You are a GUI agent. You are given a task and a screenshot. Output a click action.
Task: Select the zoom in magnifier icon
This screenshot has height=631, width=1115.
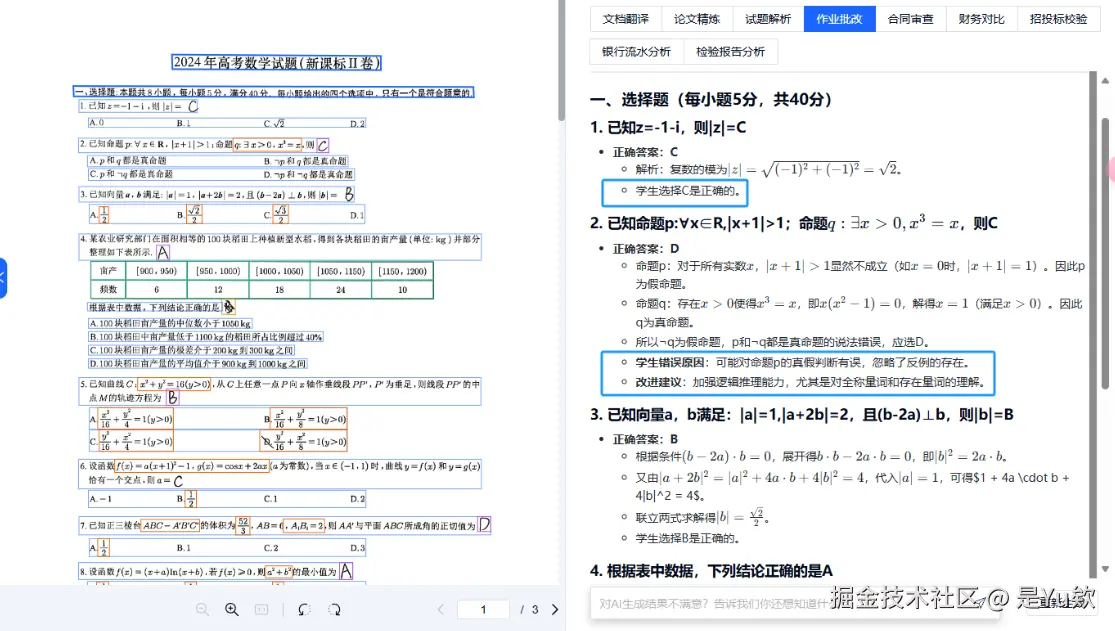[231, 610]
